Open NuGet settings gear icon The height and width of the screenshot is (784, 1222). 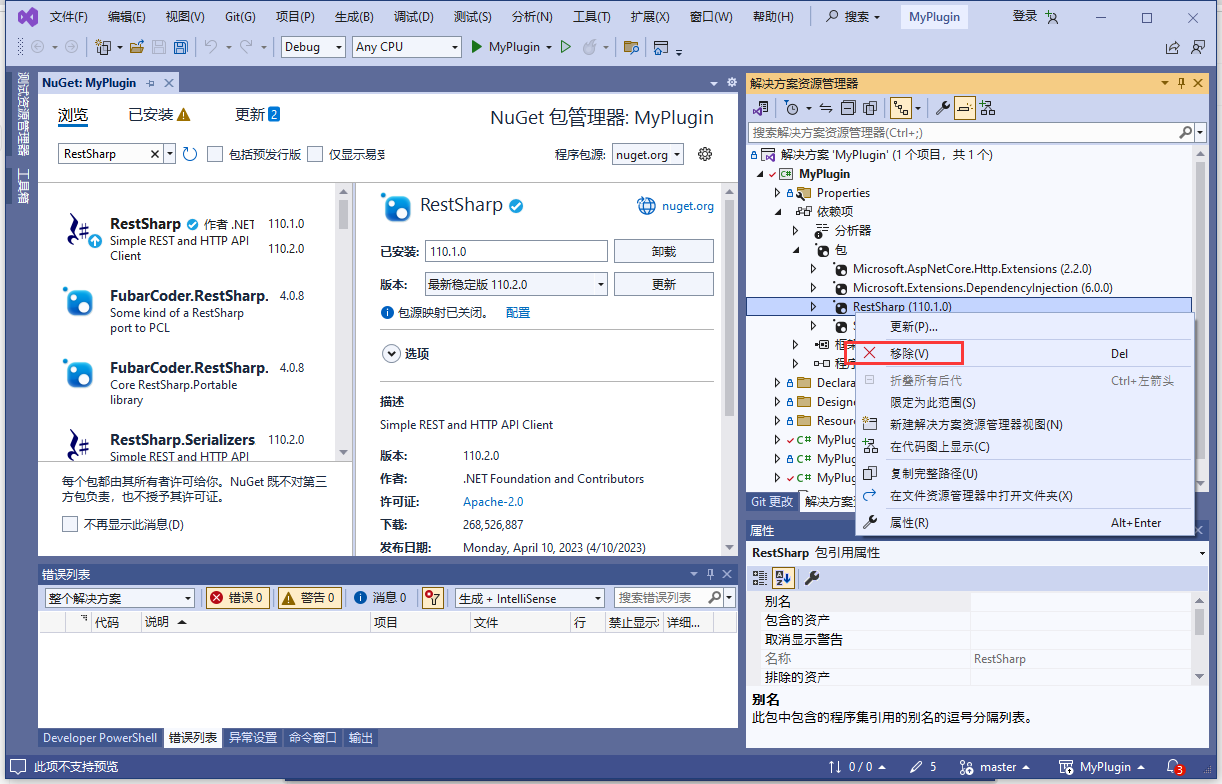705,154
